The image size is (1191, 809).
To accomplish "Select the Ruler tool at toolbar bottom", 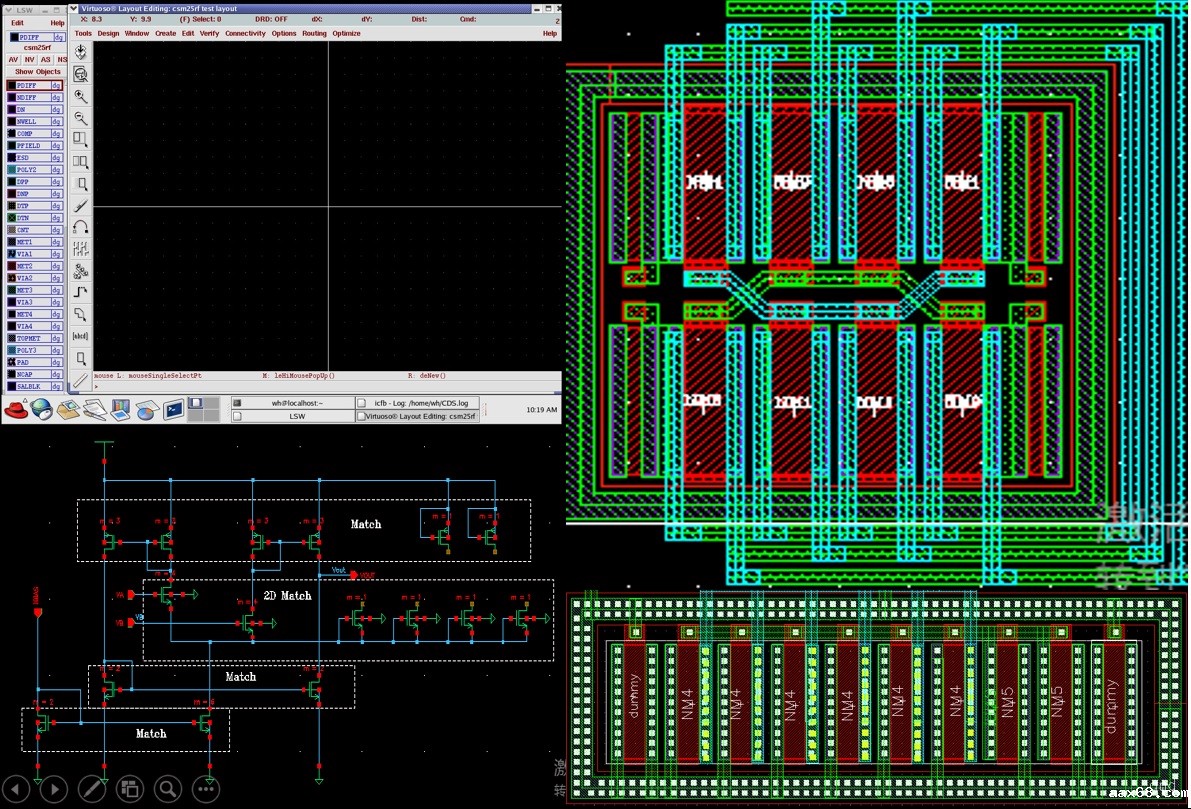I will click(81, 380).
